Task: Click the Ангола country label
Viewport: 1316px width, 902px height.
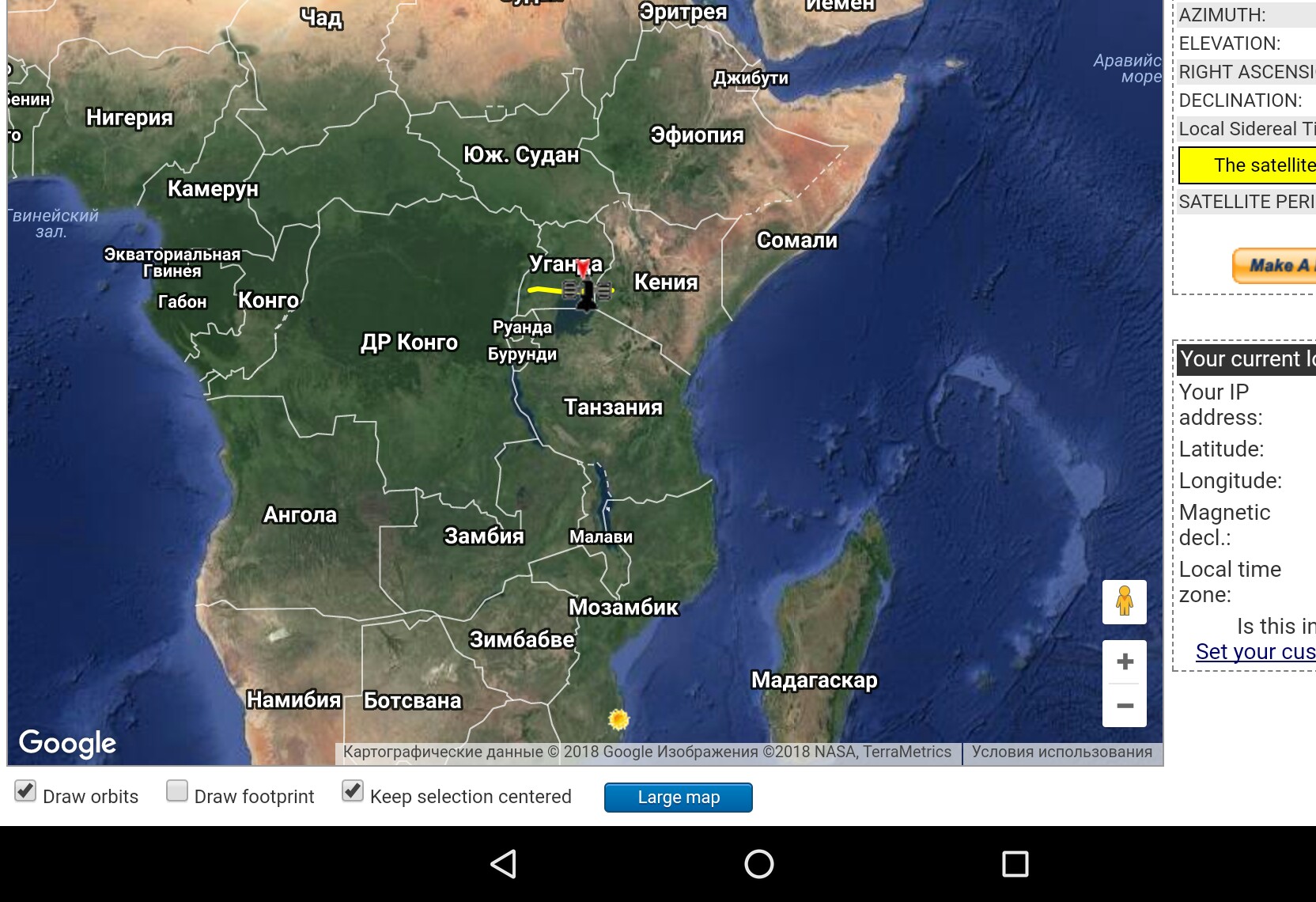Action: coord(300,515)
